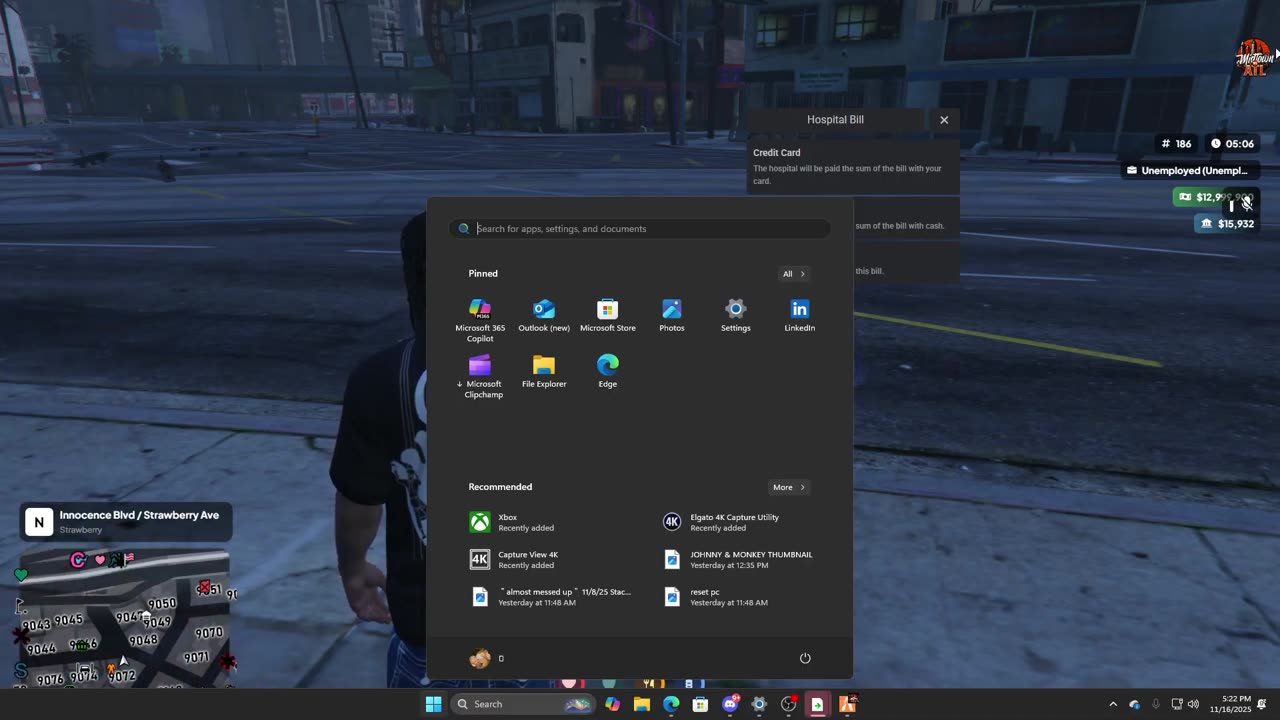The image size is (1280, 720).
Task: Click the taskbar Search box
Action: click(x=523, y=704)
